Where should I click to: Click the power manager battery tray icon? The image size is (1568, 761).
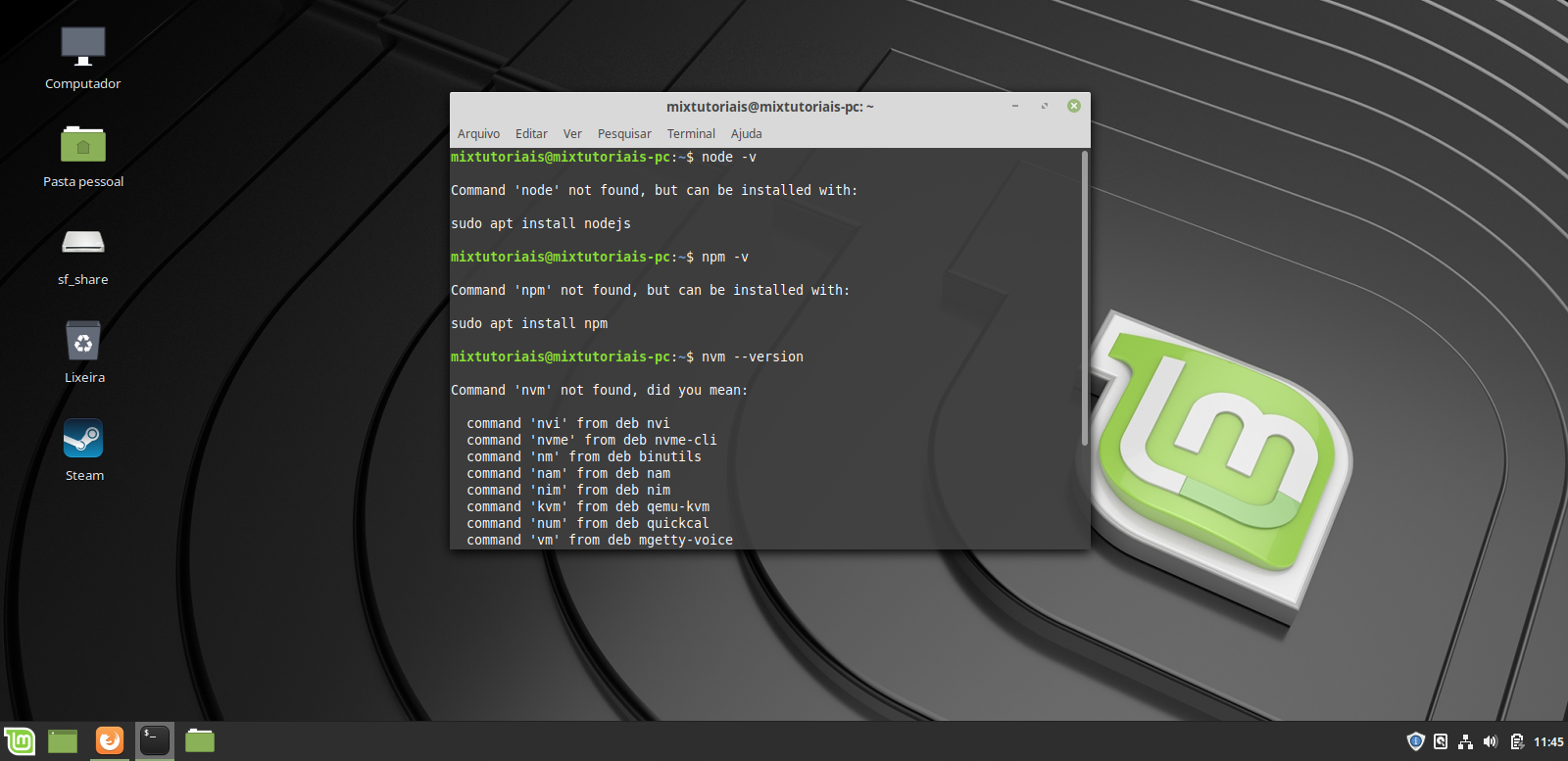click(1517, 741)
